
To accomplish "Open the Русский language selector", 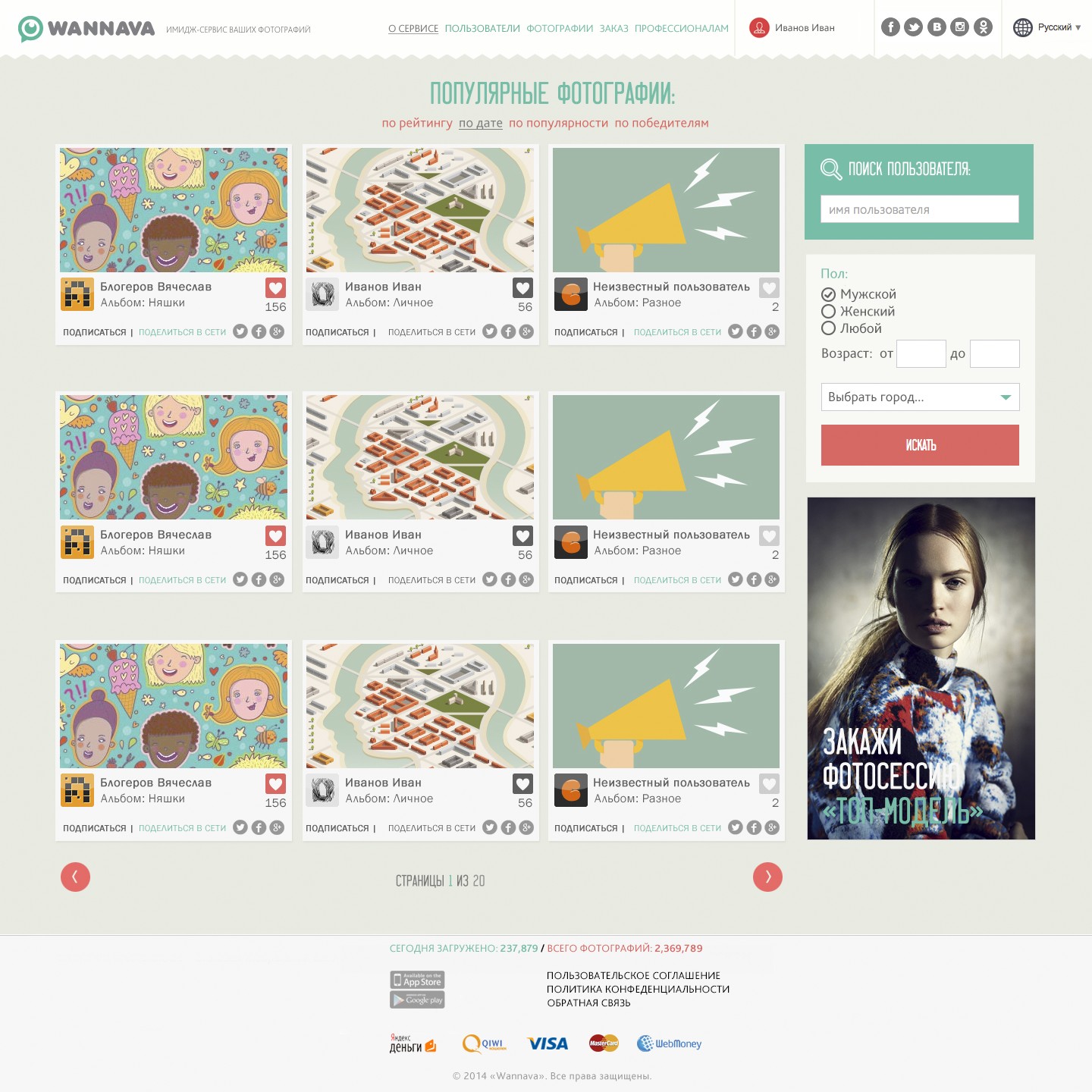I will pyautogui.click(x=1047, y=27).
